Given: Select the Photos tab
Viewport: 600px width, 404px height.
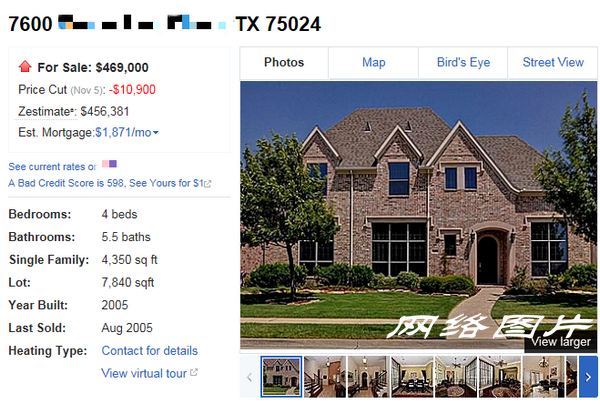Looking at the screenshot, I should click(284, 62).
